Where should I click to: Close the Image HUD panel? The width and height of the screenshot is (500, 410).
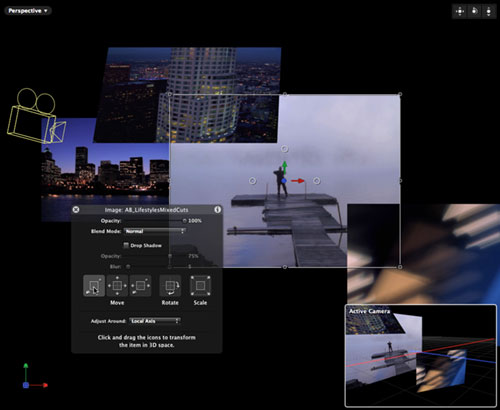click(76, 209)
